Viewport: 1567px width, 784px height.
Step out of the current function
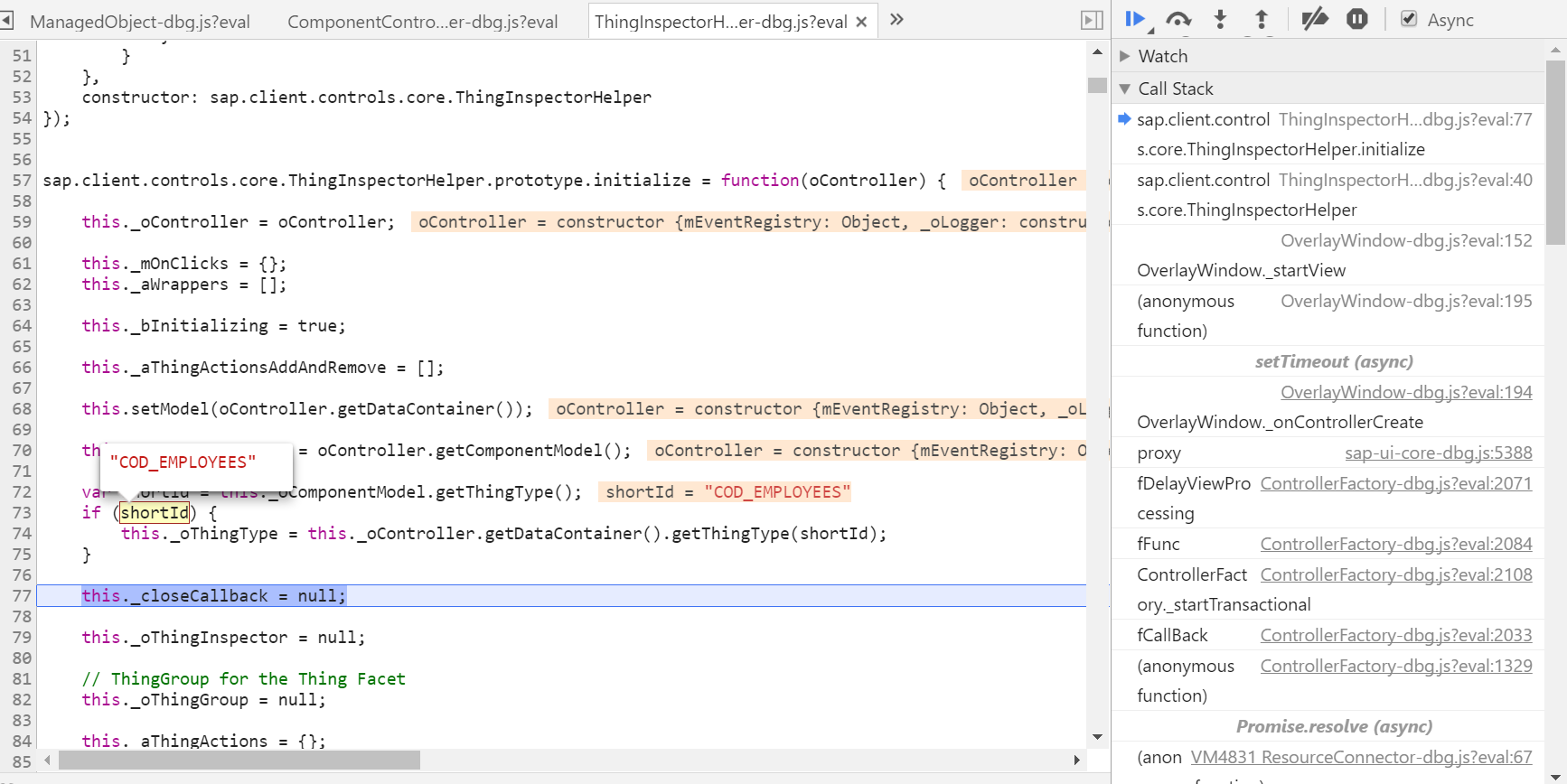point(1262,19)
